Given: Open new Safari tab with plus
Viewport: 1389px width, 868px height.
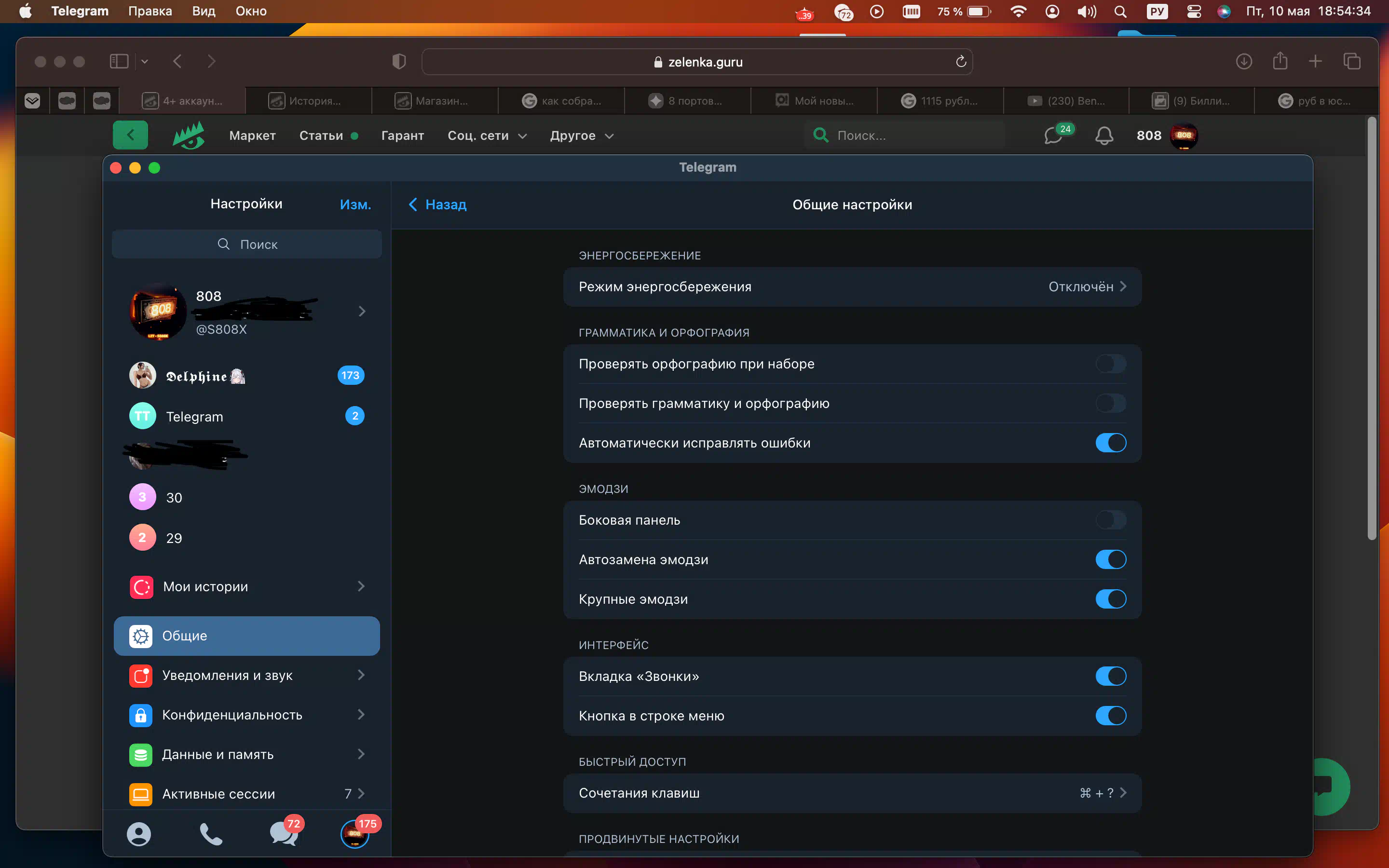Looking at the screenshot, I should point(1316,61).
